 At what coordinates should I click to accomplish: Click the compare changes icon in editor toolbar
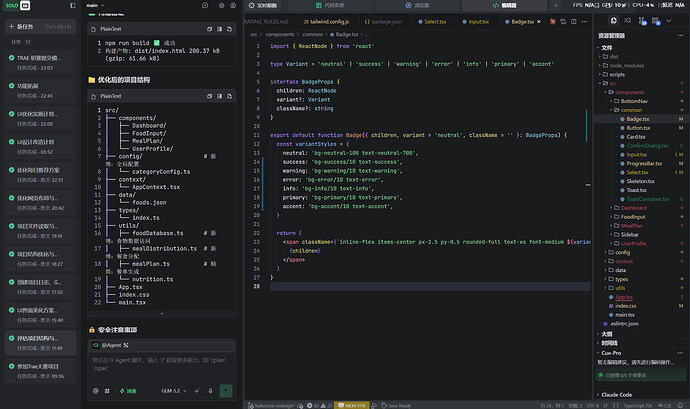563,22
